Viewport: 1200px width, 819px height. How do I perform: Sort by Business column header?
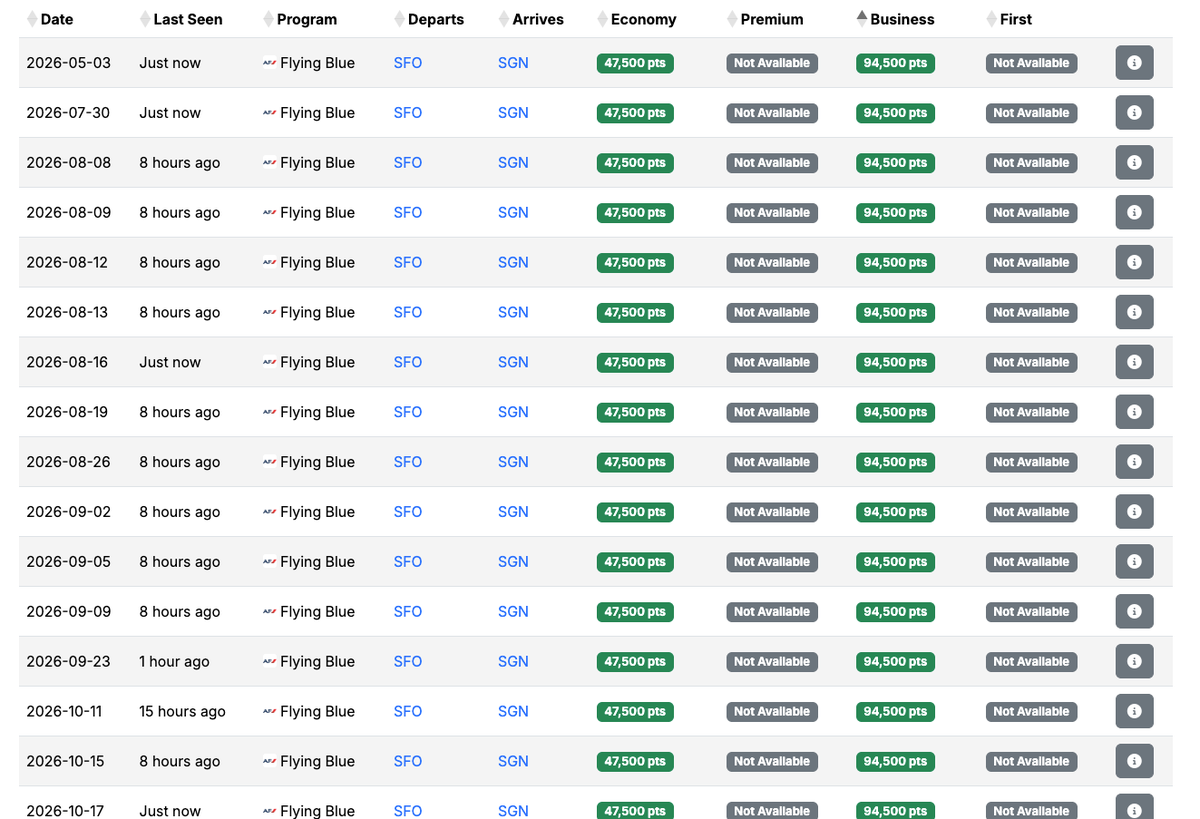click(x=901, y=19)
